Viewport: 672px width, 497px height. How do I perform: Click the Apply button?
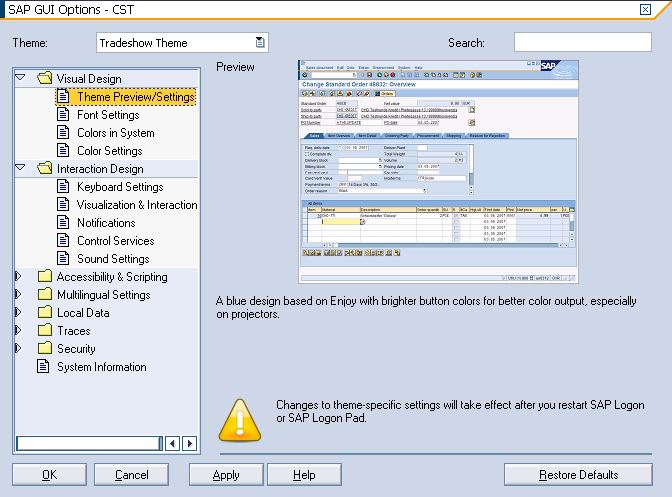226,475
